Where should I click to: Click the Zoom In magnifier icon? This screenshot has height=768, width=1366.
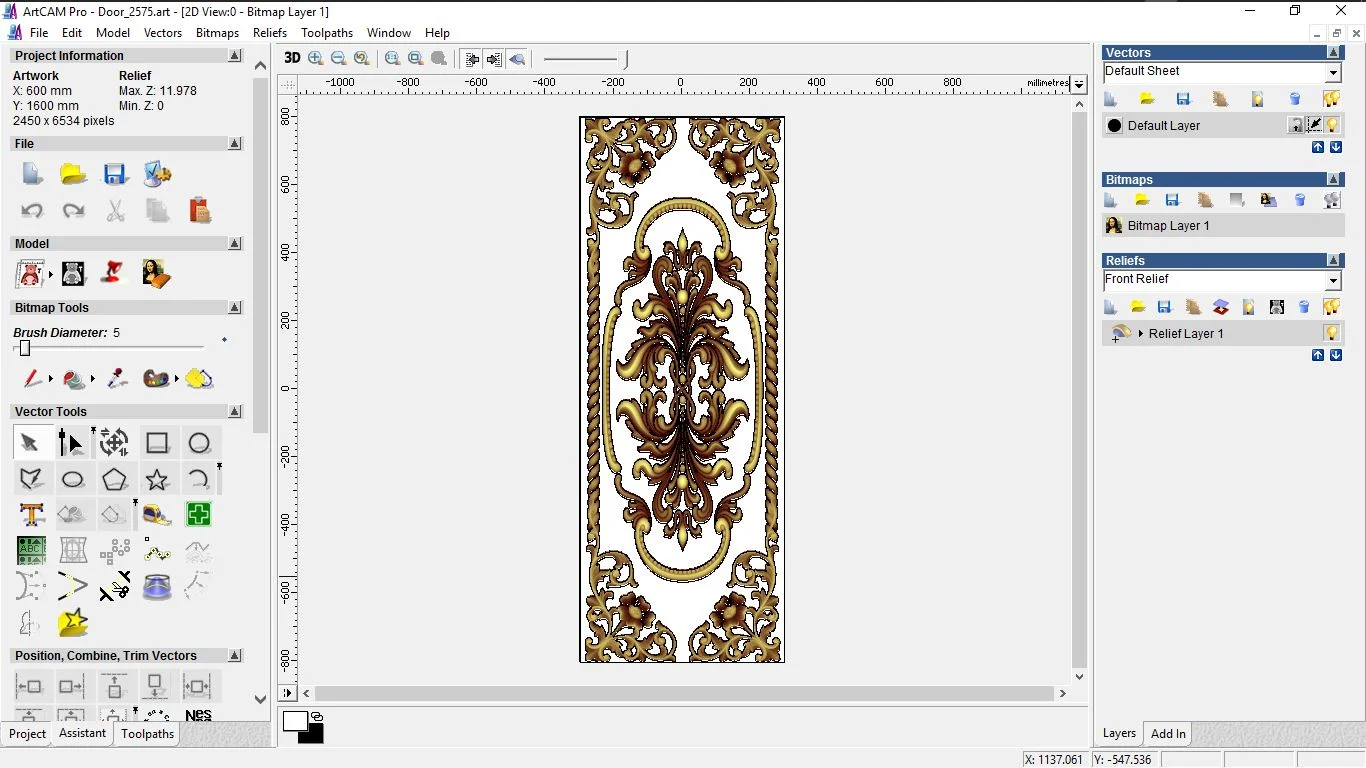pyautogui.click(x=316, y=59)
